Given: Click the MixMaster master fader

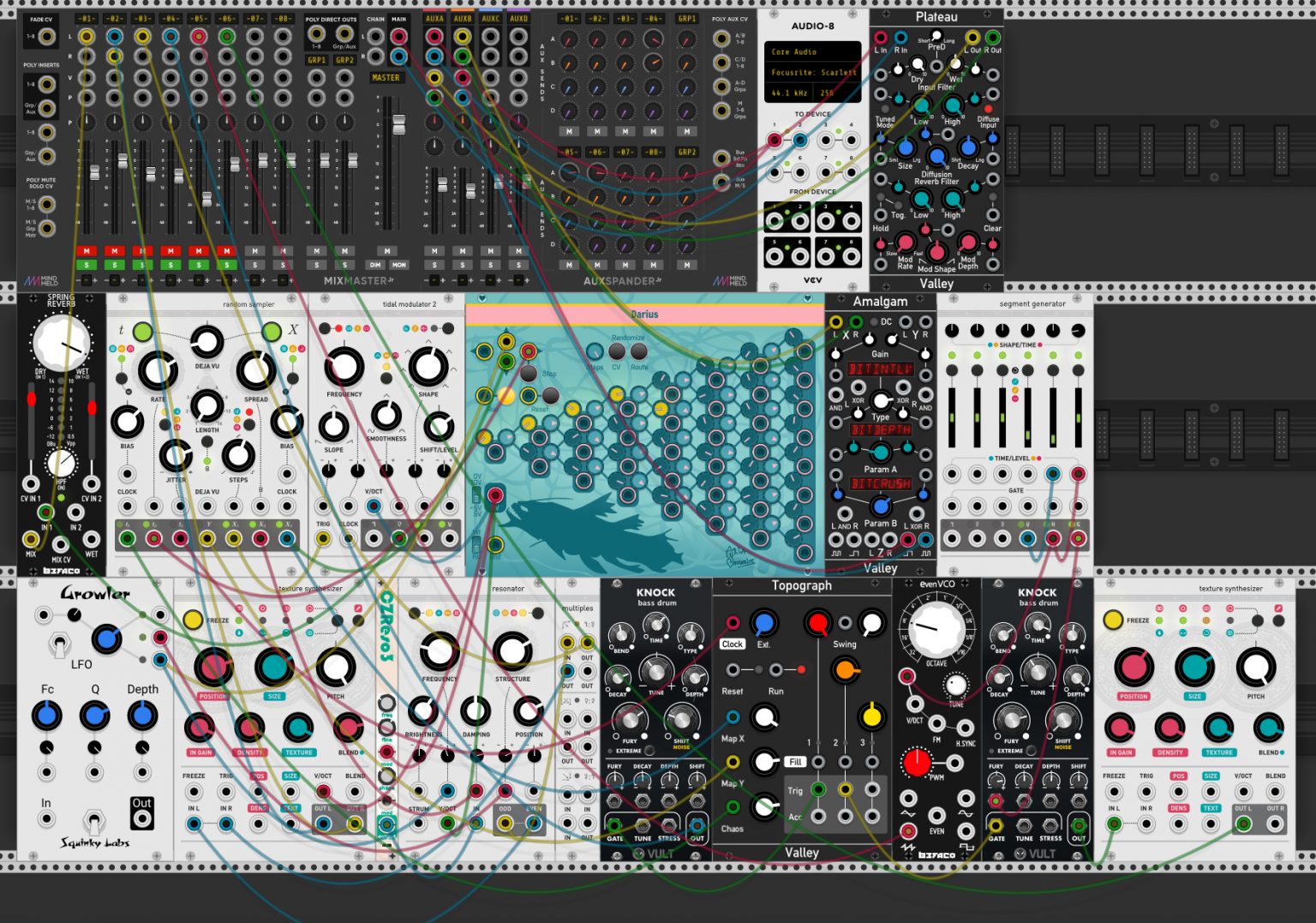Looking at the screenshot, I should (x=398, y=124).
